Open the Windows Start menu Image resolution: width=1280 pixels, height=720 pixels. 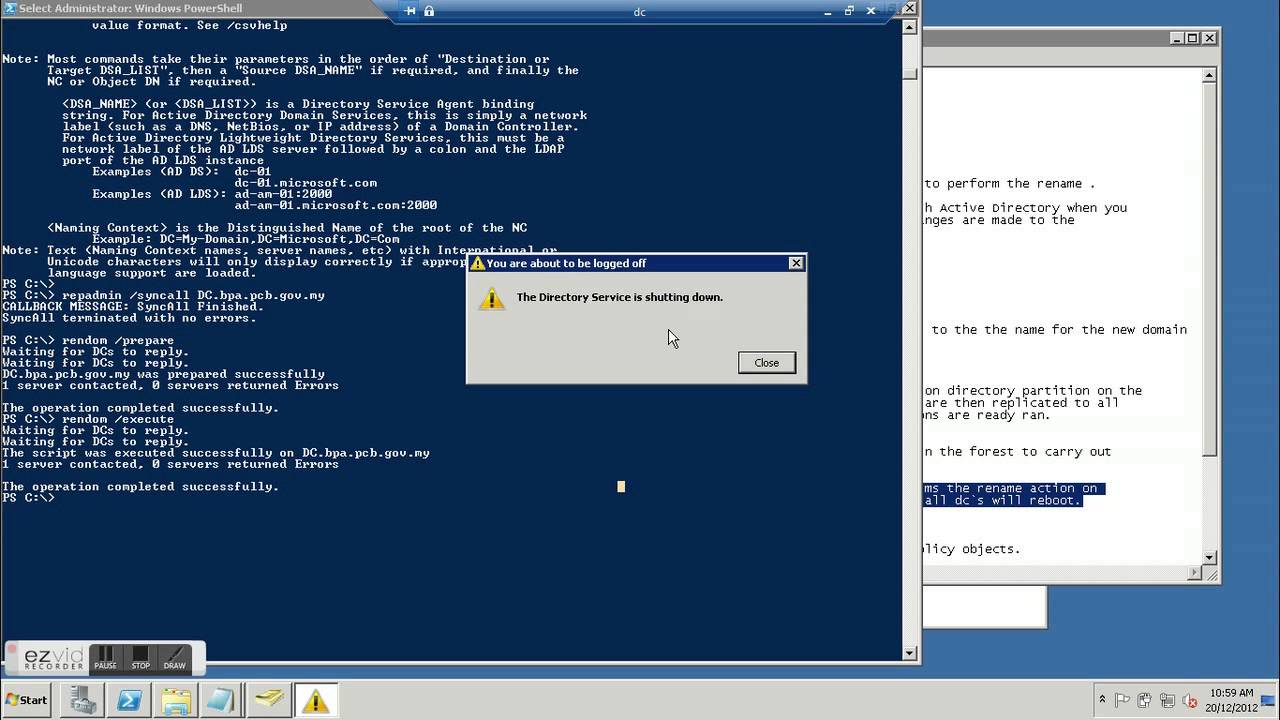[x=27, y=700]
